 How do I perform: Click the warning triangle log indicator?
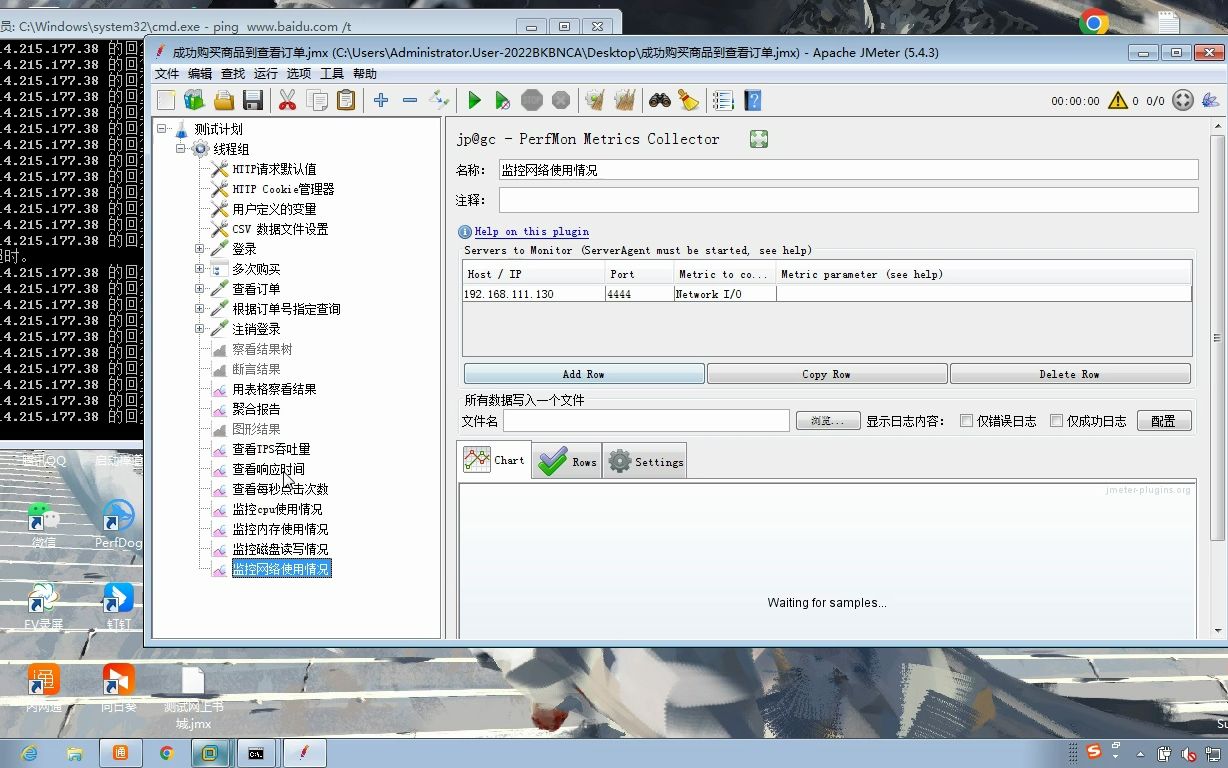1118,100
